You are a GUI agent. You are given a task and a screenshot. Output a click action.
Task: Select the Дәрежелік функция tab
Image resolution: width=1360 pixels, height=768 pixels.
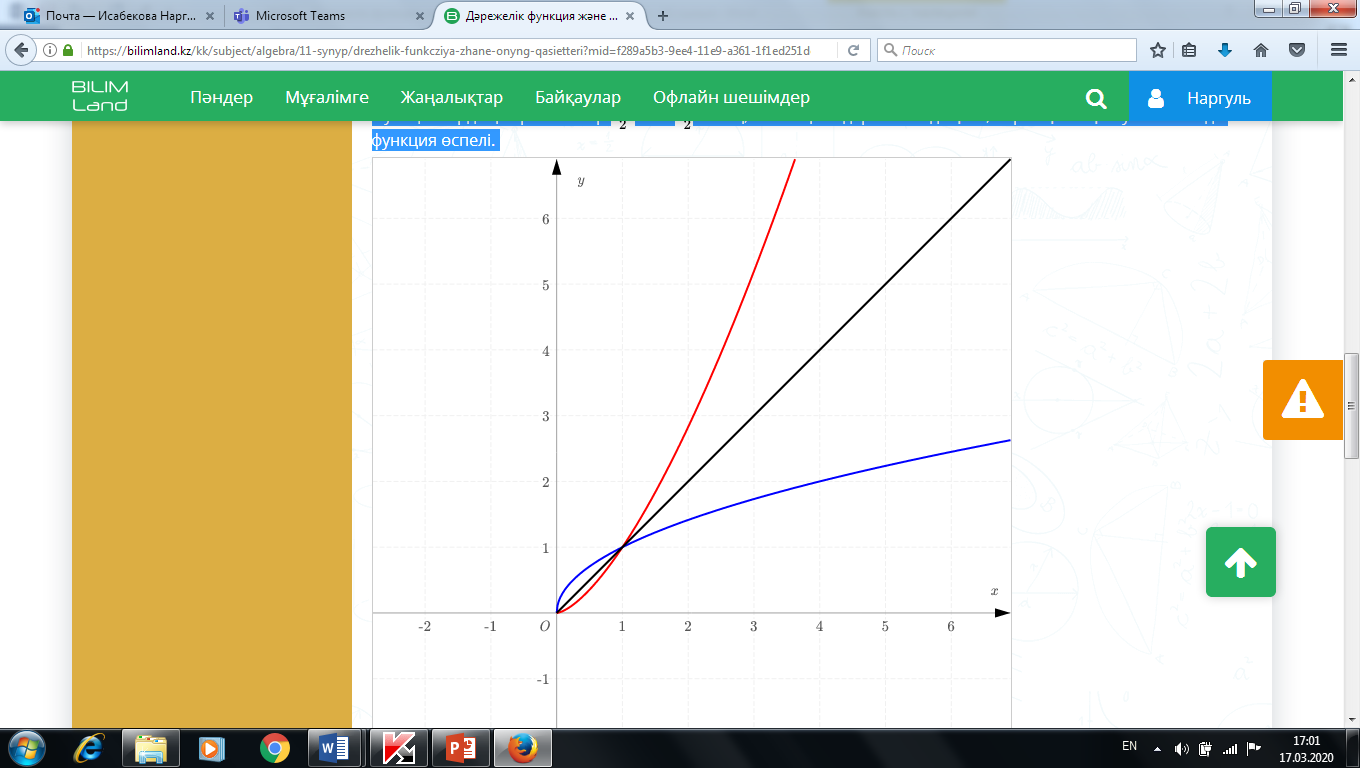pyautogui.click(x=541, y=16)
